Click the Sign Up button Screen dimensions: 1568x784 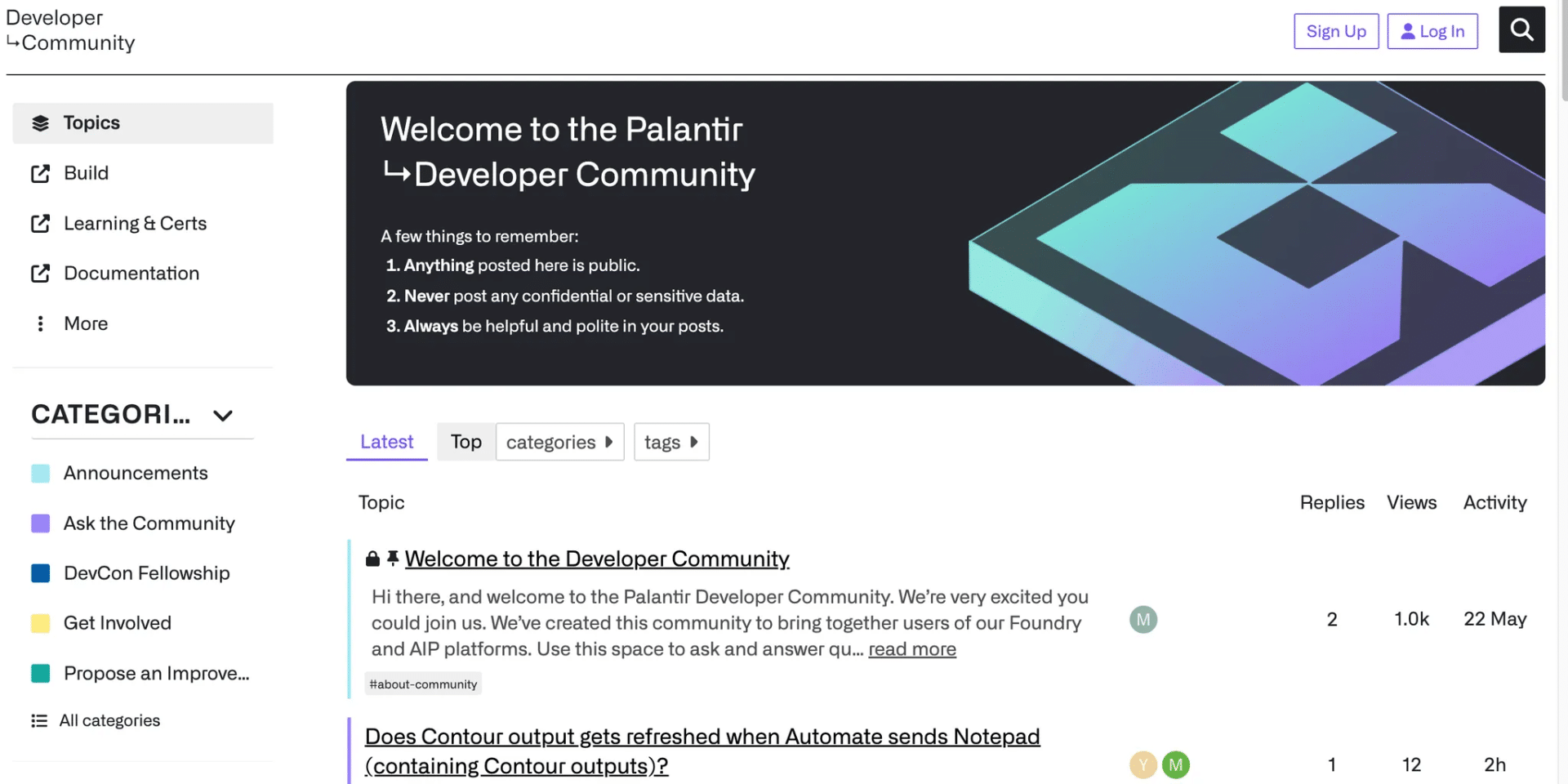pyautogui.click(x=1336, y=31)
